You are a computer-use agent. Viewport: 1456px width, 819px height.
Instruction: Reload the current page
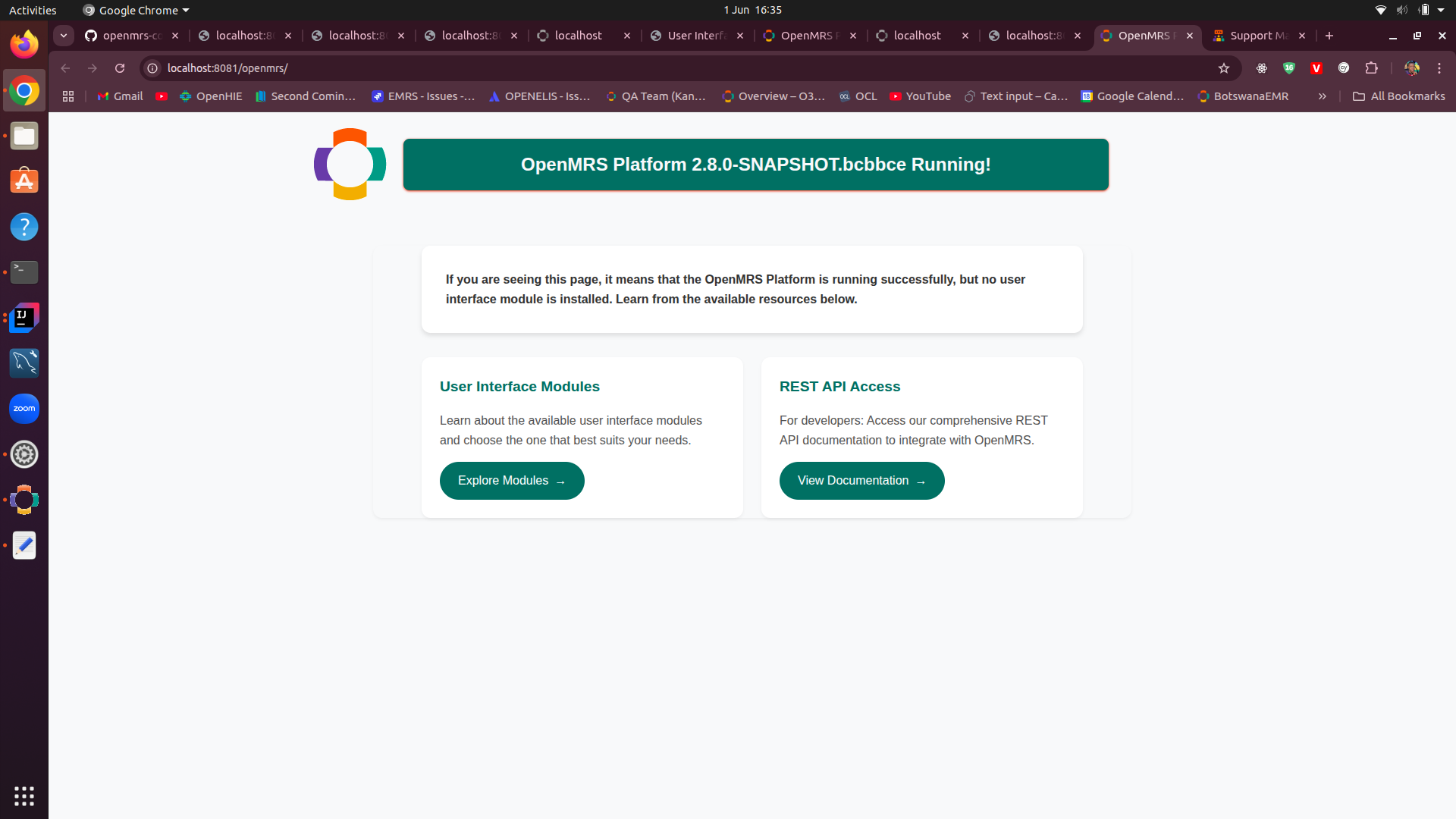[120, 68]
